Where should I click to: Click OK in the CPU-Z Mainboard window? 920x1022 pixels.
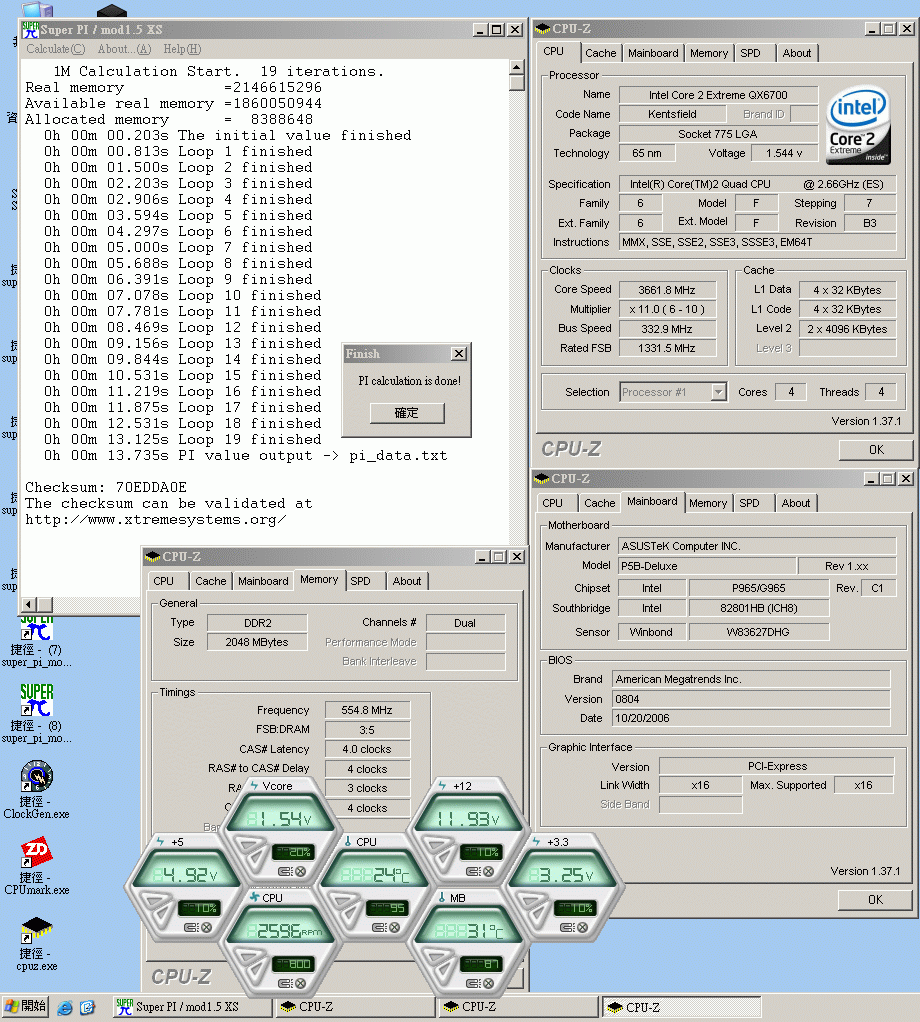[x=875, y=899]
